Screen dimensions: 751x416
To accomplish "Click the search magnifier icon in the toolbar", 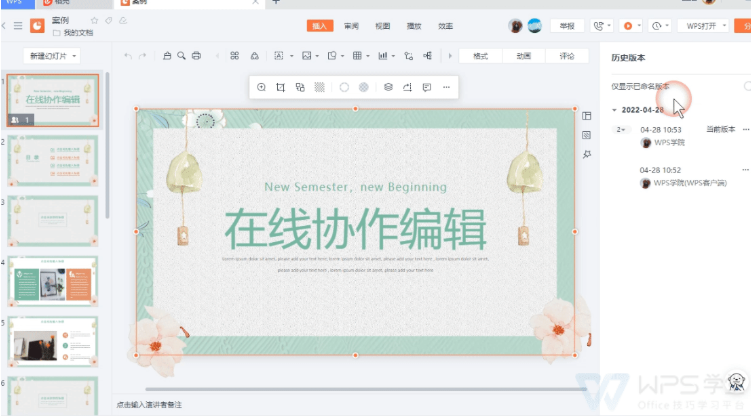I will [x=181, y=56].
